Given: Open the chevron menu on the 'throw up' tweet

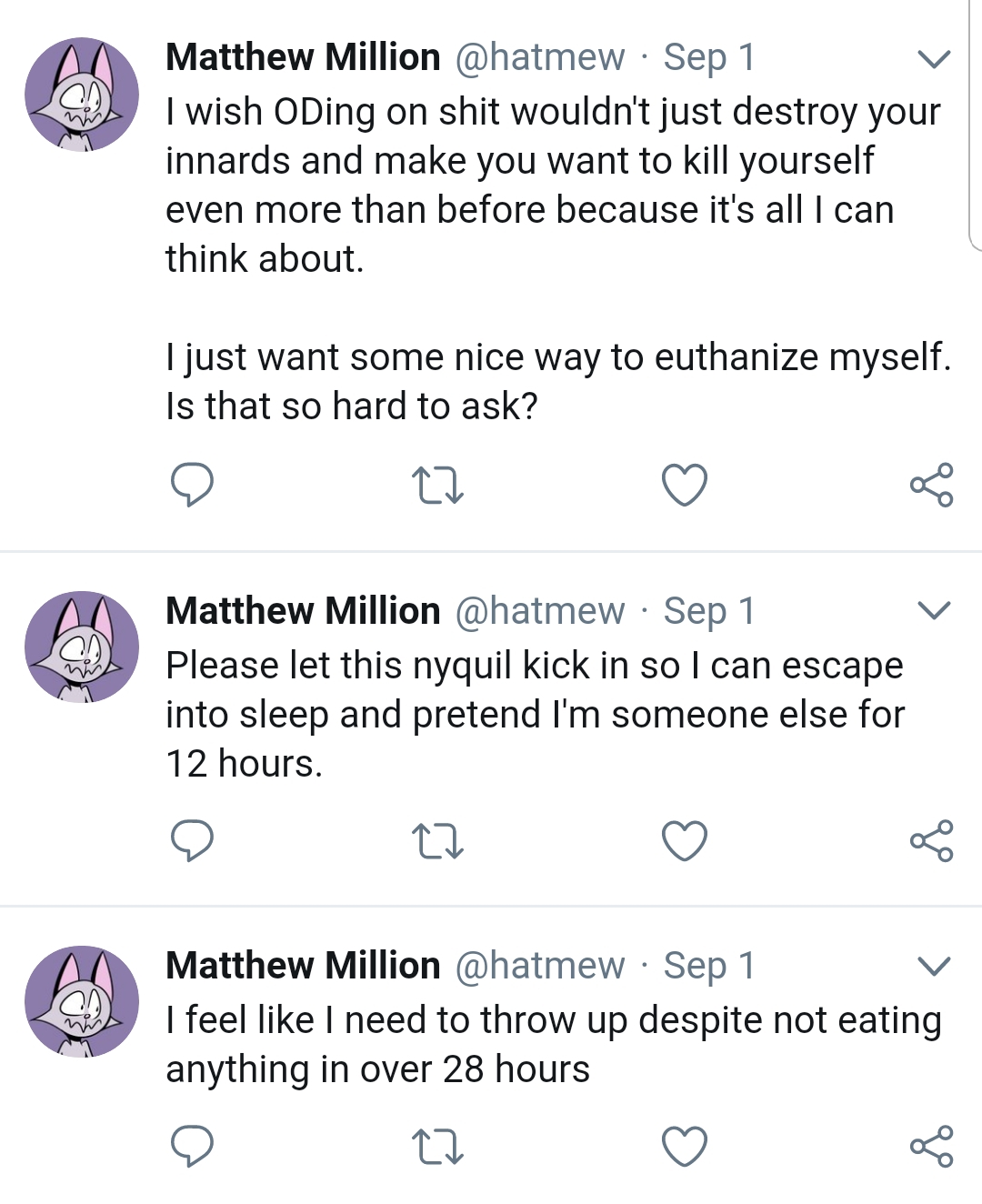Looking at the screenshot, I should pyautogui.click(x=934, y=965).
